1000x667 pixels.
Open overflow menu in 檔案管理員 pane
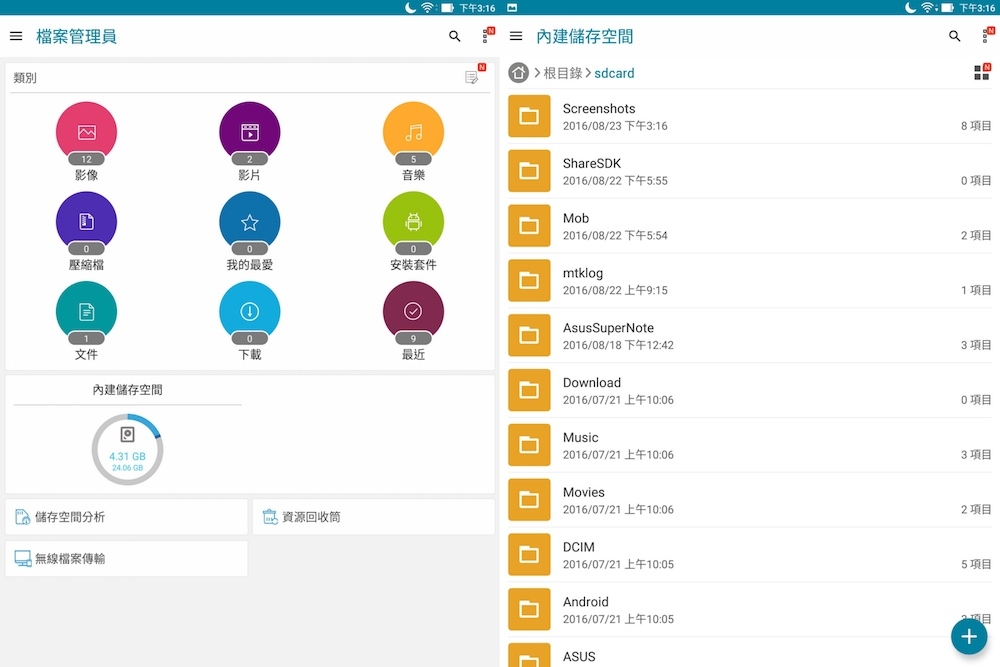pyautogui.click(x=485, y=36)
